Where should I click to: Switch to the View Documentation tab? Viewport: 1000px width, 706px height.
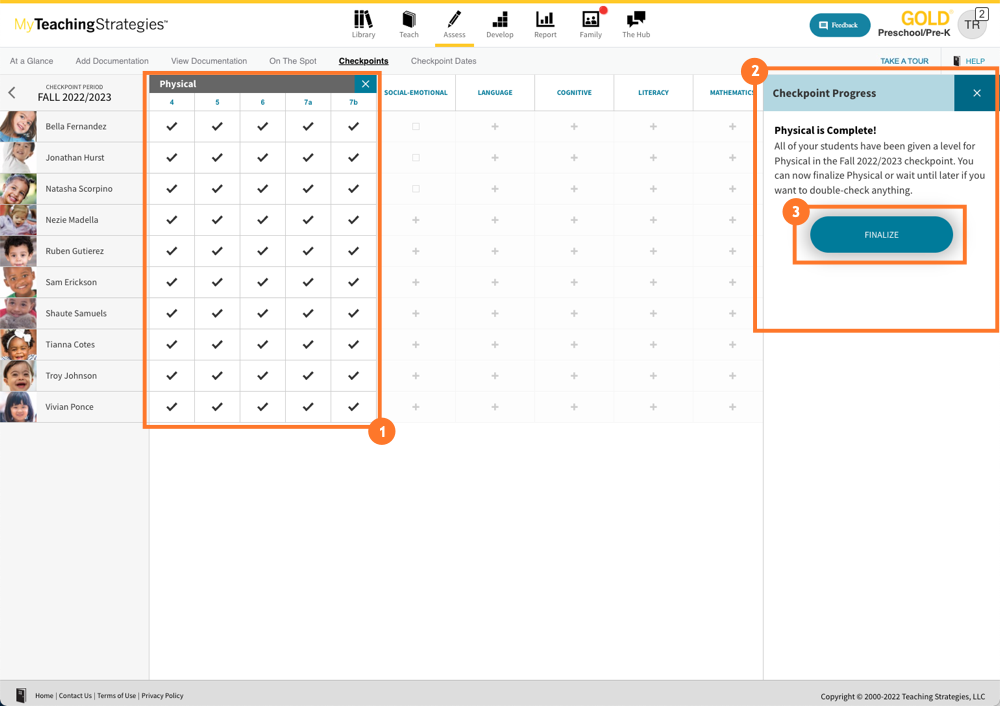[x=208, y=61]
